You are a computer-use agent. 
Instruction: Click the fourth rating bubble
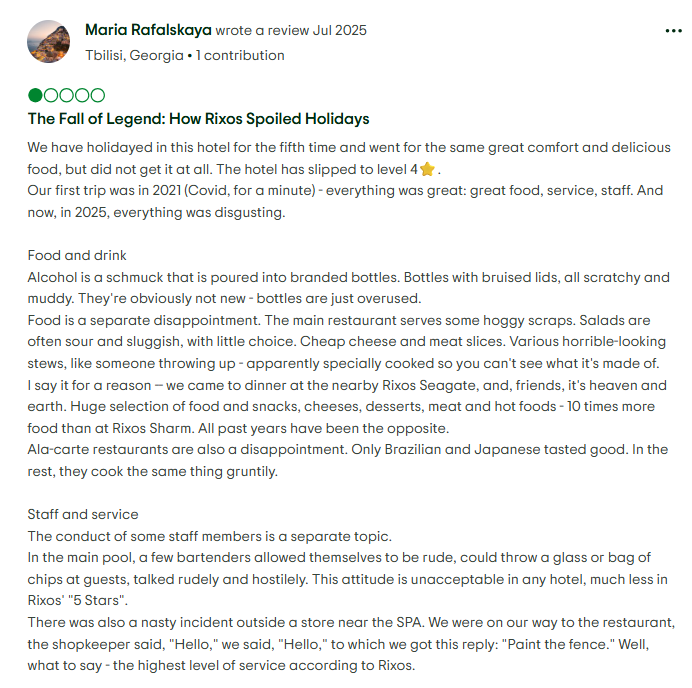pos(82,96)
